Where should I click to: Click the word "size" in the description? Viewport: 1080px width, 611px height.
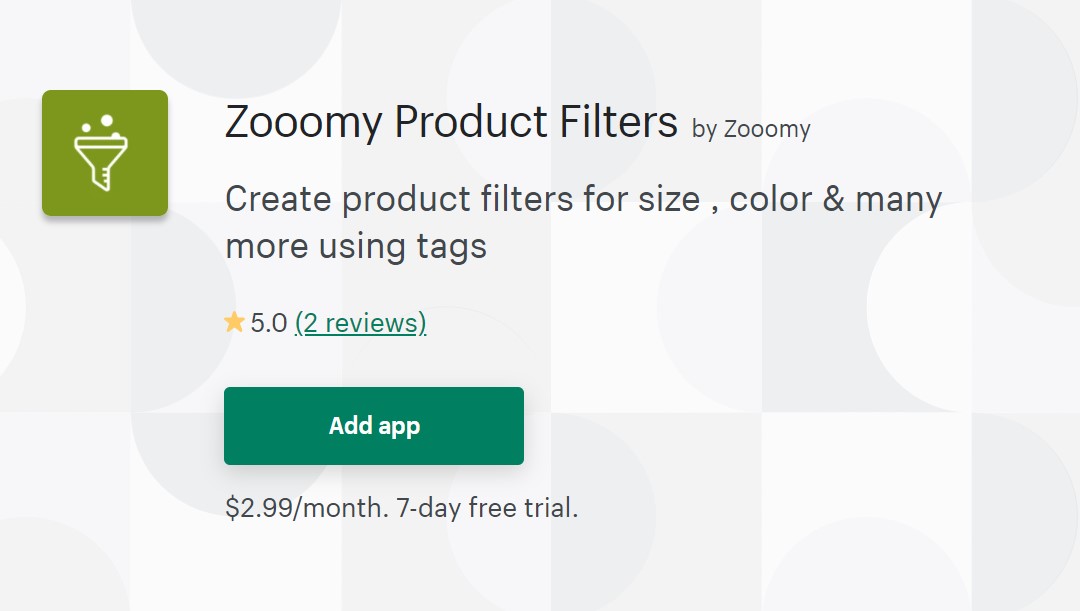point(671,199)
